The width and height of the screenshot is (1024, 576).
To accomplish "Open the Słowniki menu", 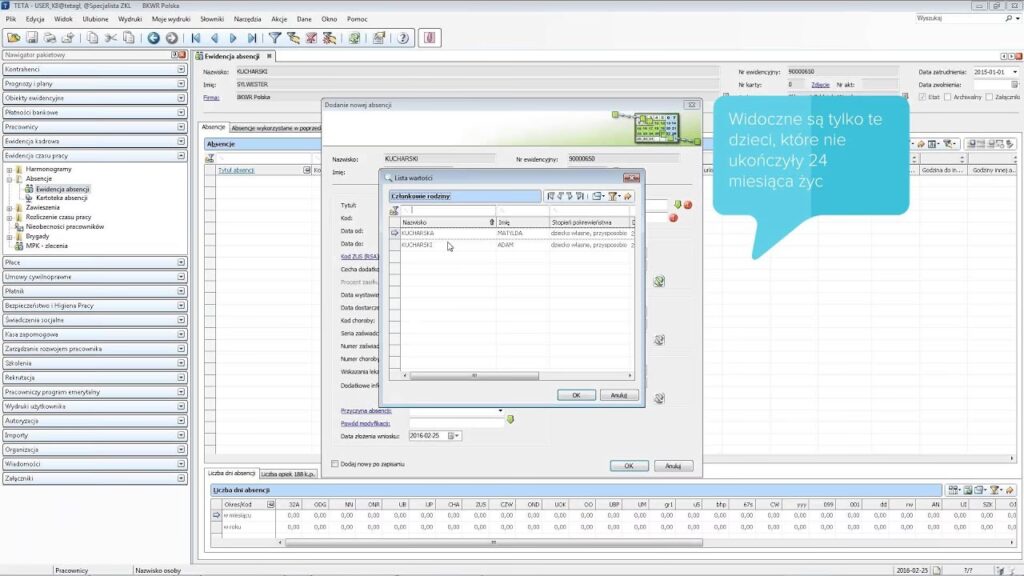I will point(212,18).
